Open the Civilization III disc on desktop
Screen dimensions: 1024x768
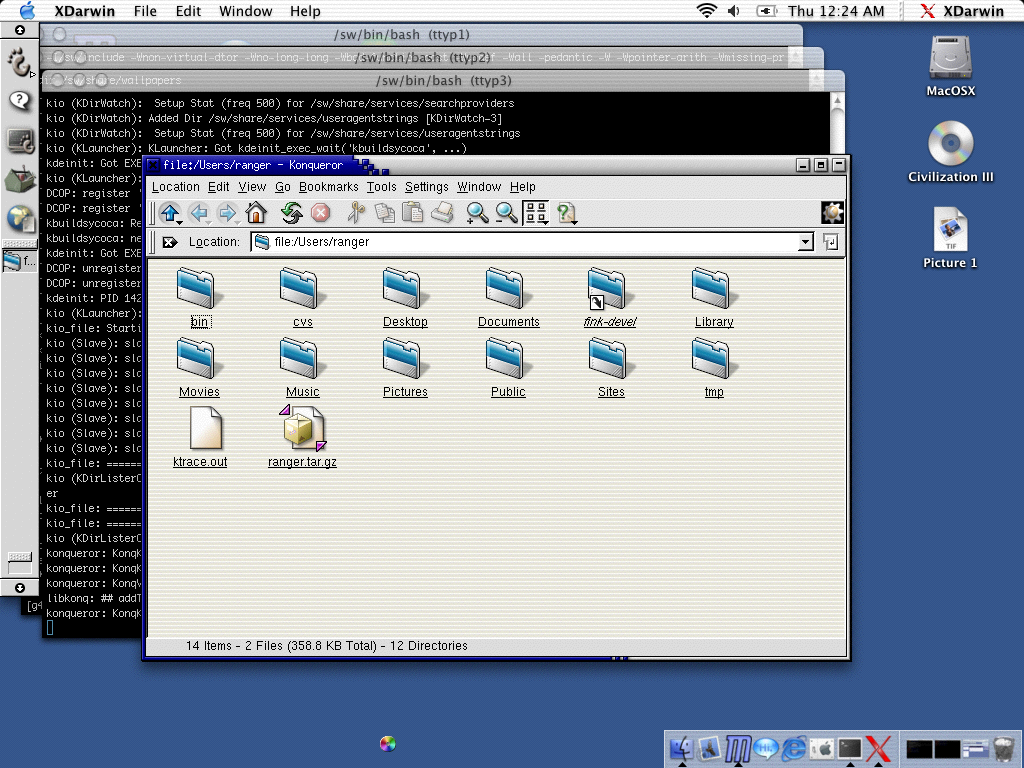[950, 152]
